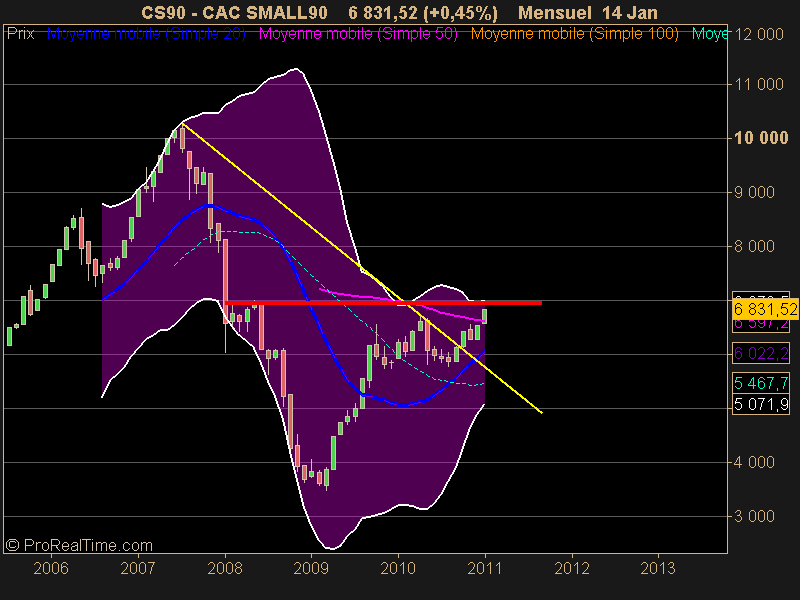Click the white price tag 5 071,9
Viewport: 800px width, 600px height.
[x=761, y=405]
